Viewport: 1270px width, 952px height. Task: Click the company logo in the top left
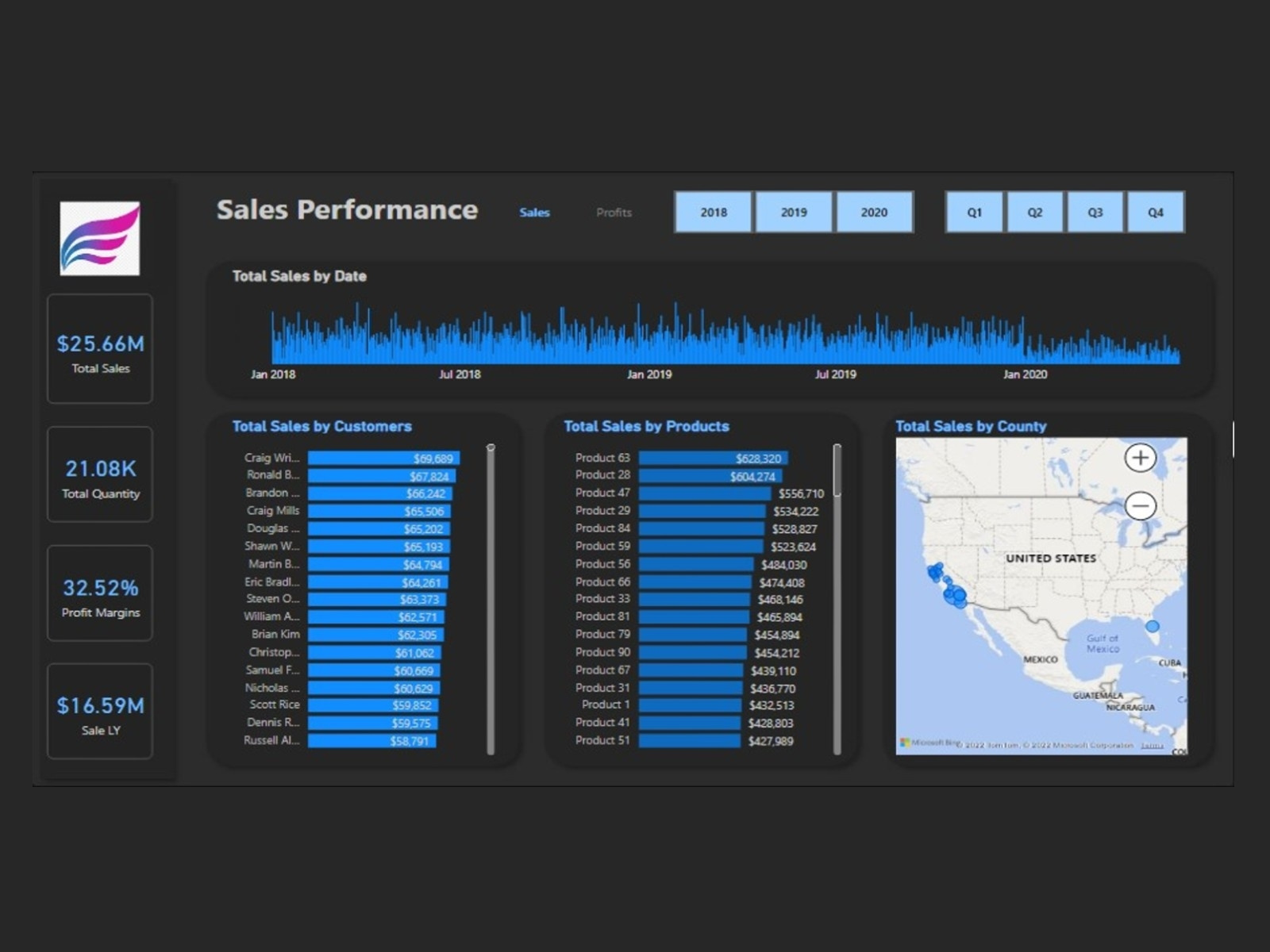[x=98, y=240]
